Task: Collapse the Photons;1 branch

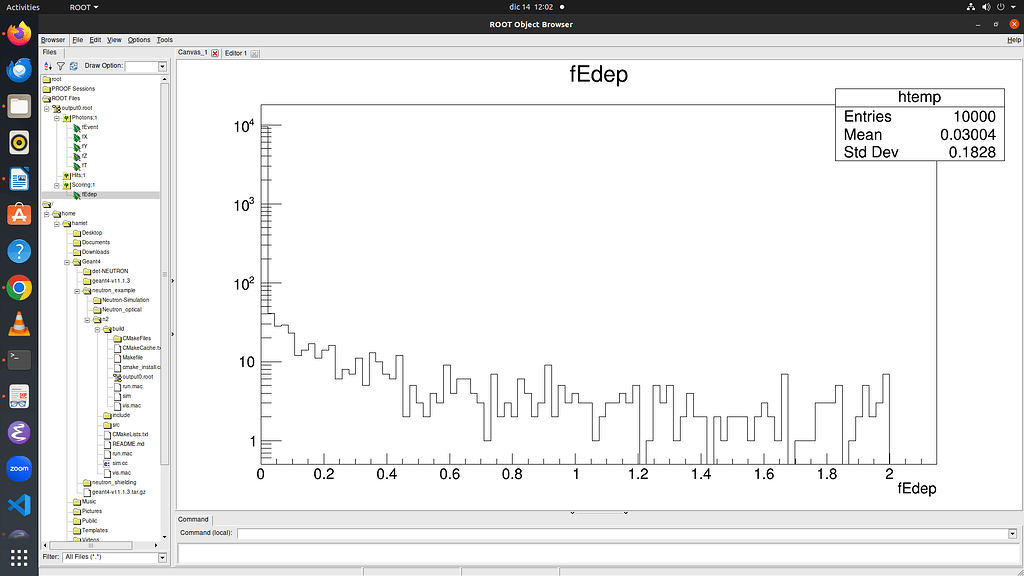Action: (x=55, y=118)
